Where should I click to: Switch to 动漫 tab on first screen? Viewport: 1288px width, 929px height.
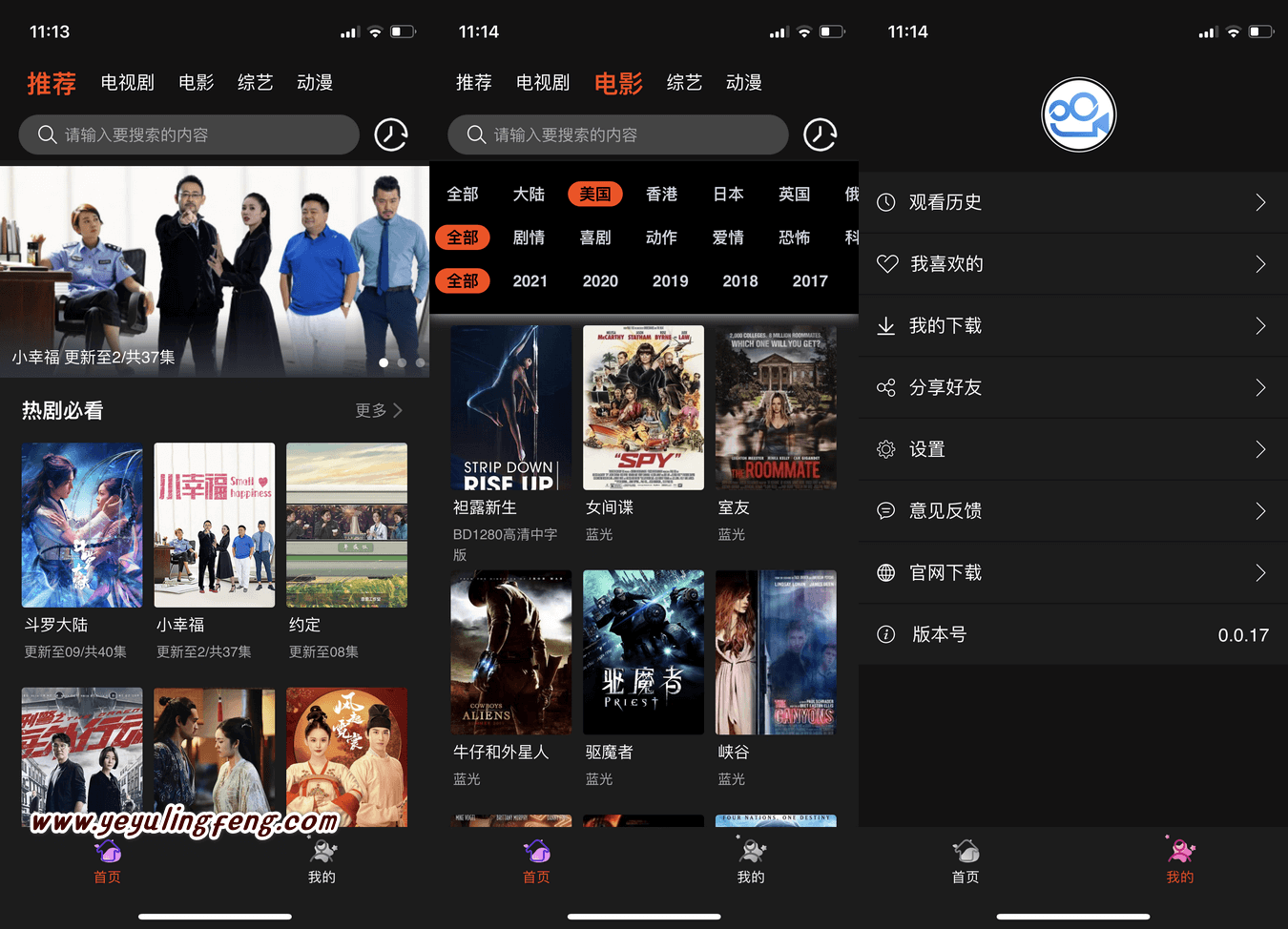click(315, 83)
